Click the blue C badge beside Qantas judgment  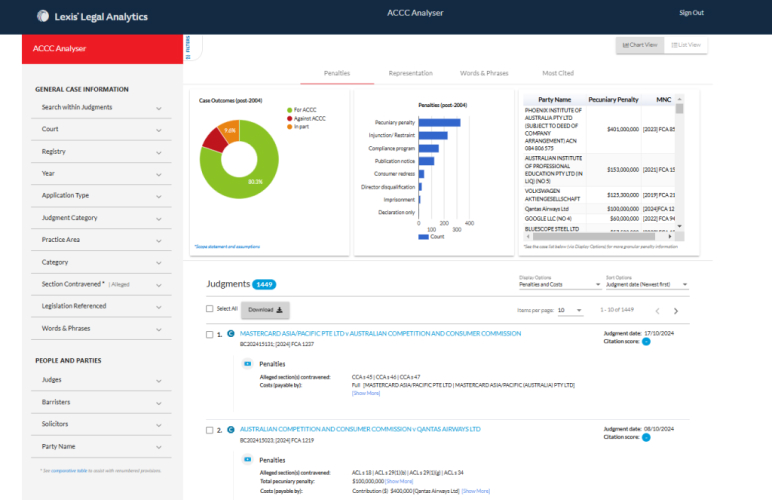231,430
